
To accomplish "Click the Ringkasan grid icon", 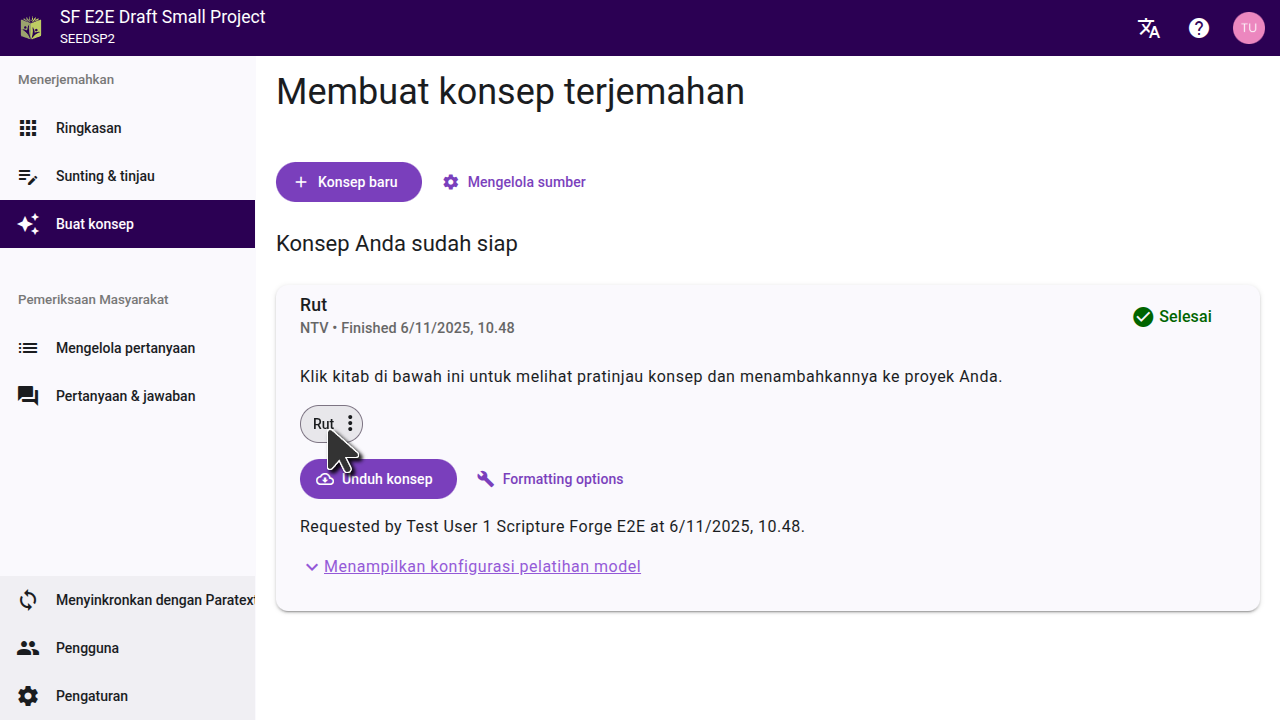I will tap(28, 128).
